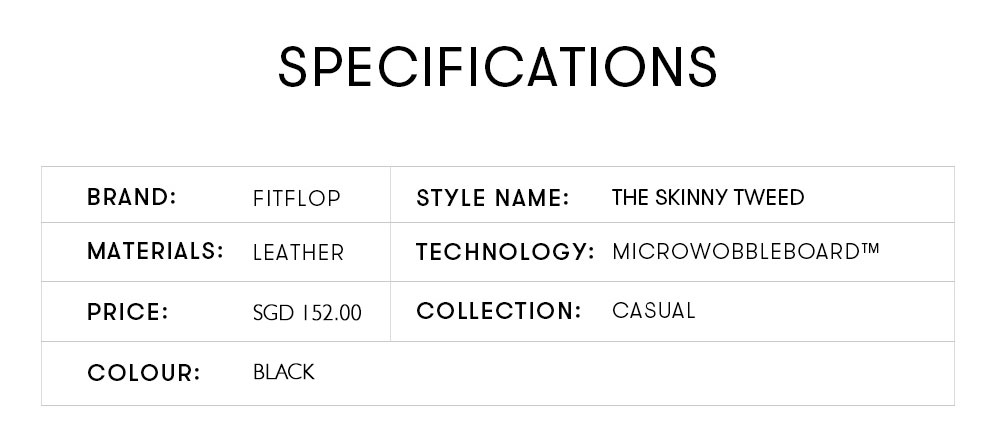
Task: Click the MICROWOBBLEBOARD technology value
Action: pos(746,251)
